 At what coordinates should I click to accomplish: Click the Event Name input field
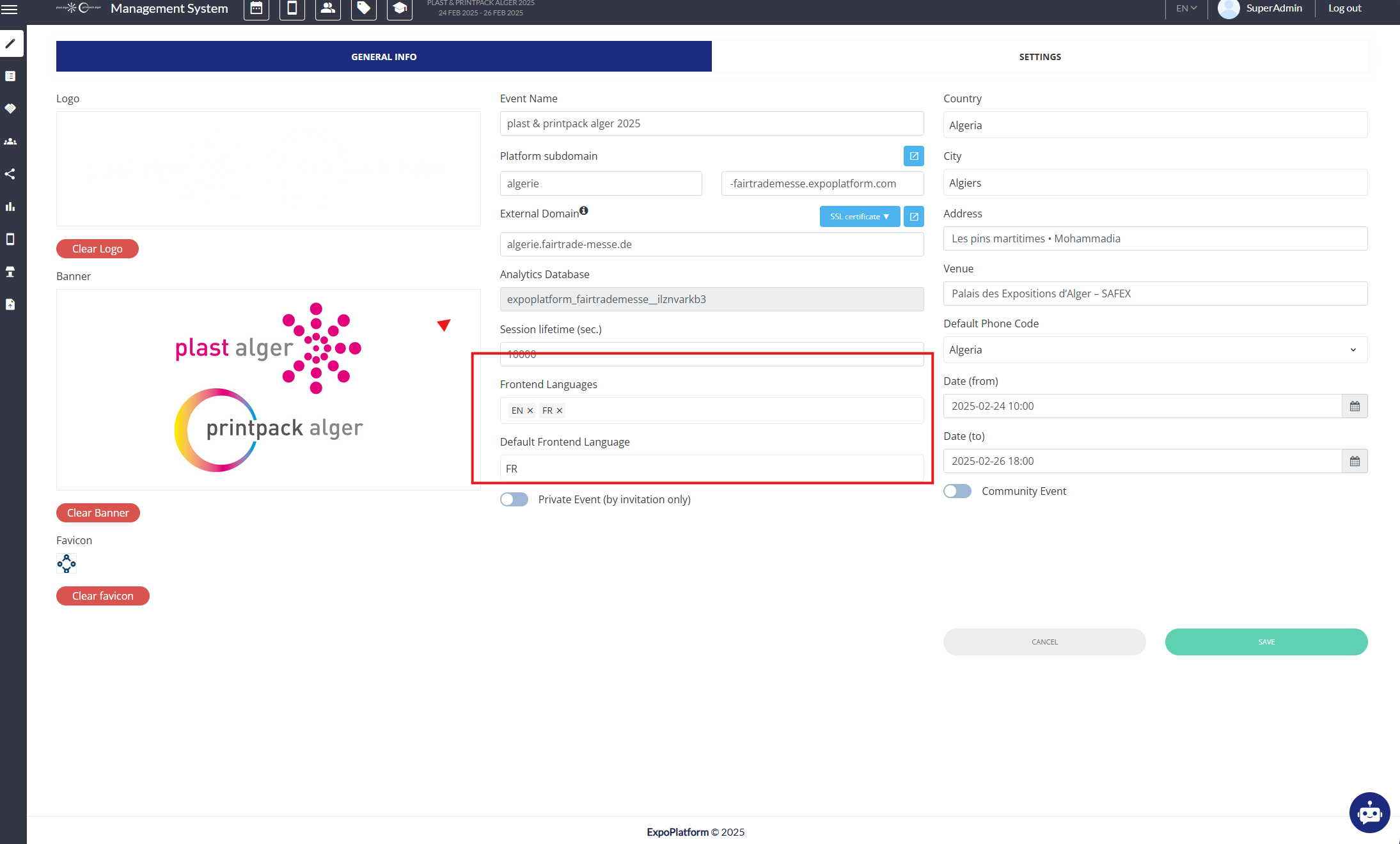point(711,123)
